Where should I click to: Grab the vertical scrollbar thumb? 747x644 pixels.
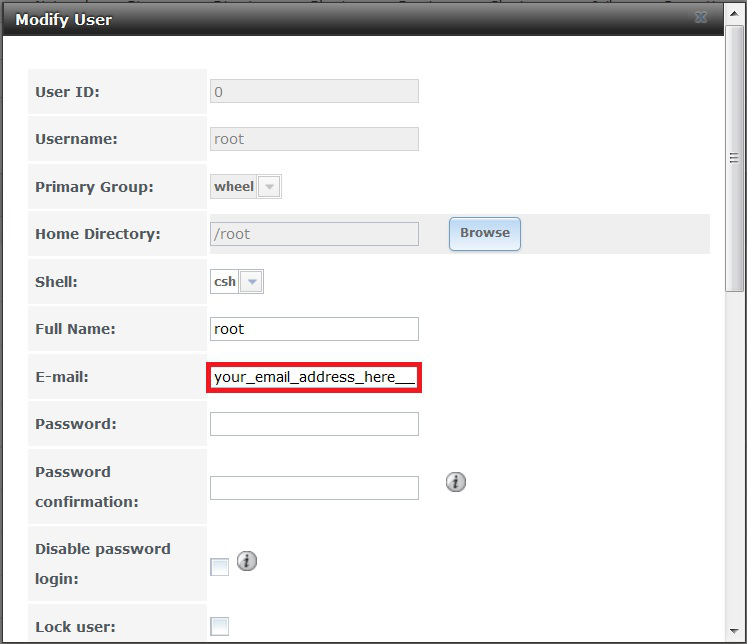point(734,160)
